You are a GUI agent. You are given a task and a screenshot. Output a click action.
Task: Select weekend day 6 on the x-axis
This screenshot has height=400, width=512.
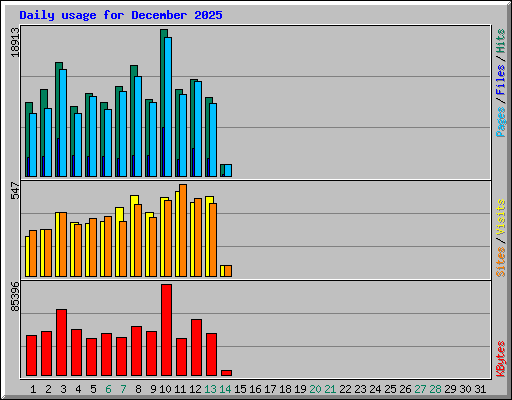pos(108,389)
